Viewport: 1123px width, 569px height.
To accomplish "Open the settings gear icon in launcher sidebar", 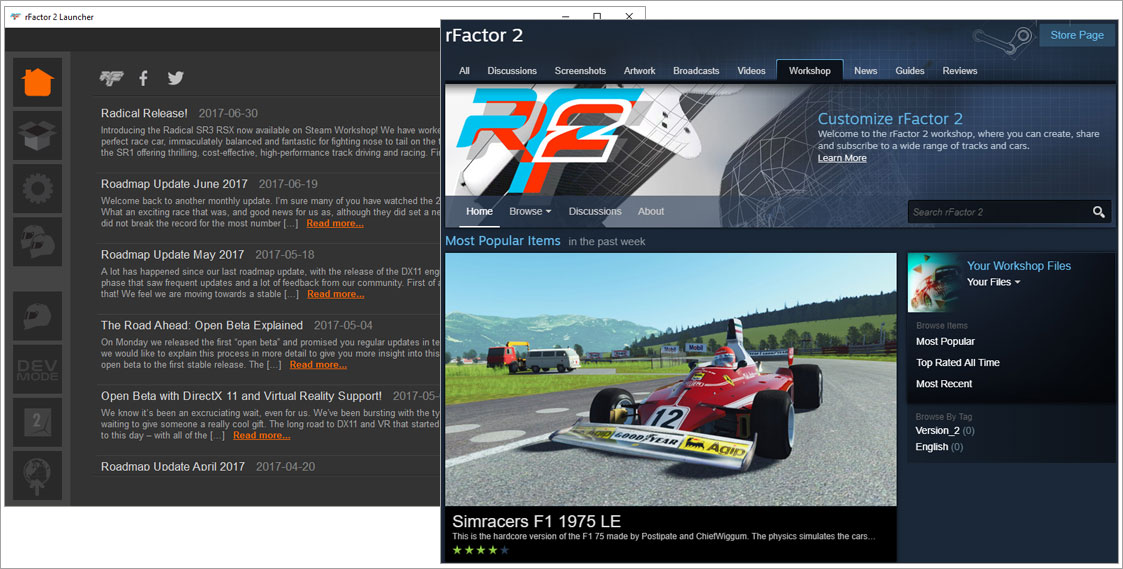I will point(37,188).
